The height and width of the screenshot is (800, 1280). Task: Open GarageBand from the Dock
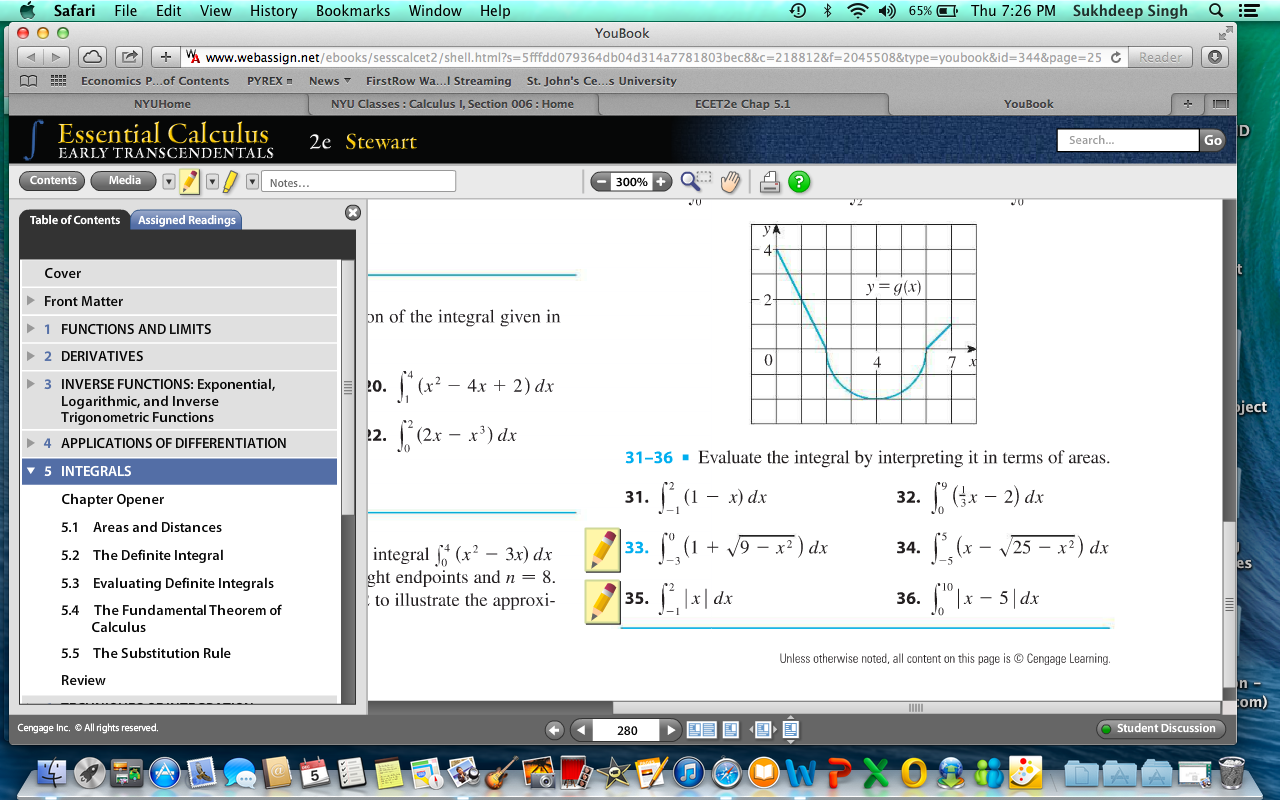(501, 772)
